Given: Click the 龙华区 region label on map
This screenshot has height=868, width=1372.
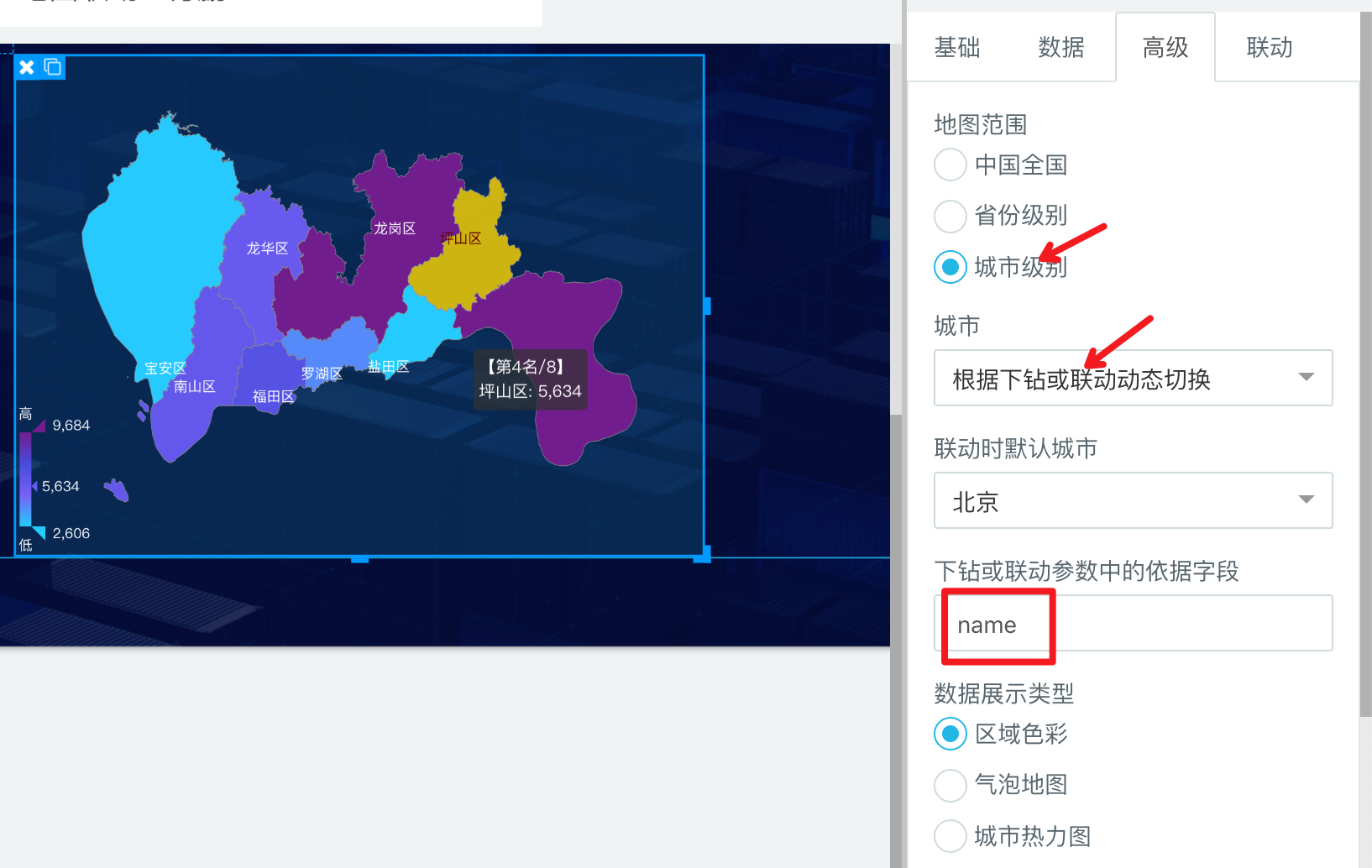Looking at the screenshot, I should pyautogui.click(x=267, y=248).
